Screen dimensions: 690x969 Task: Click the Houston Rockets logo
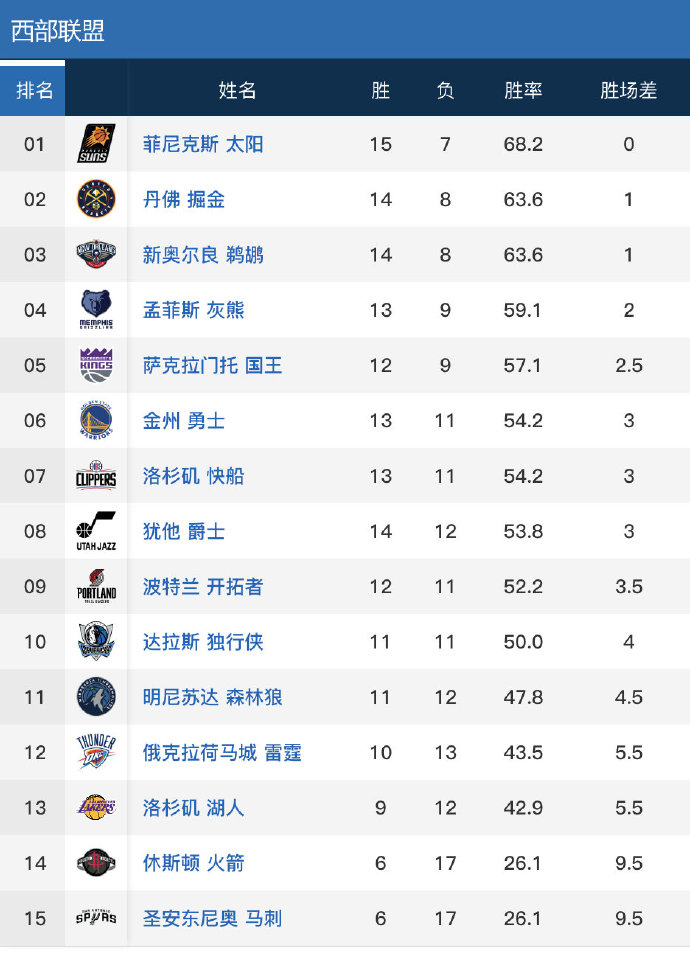point(97,862)
